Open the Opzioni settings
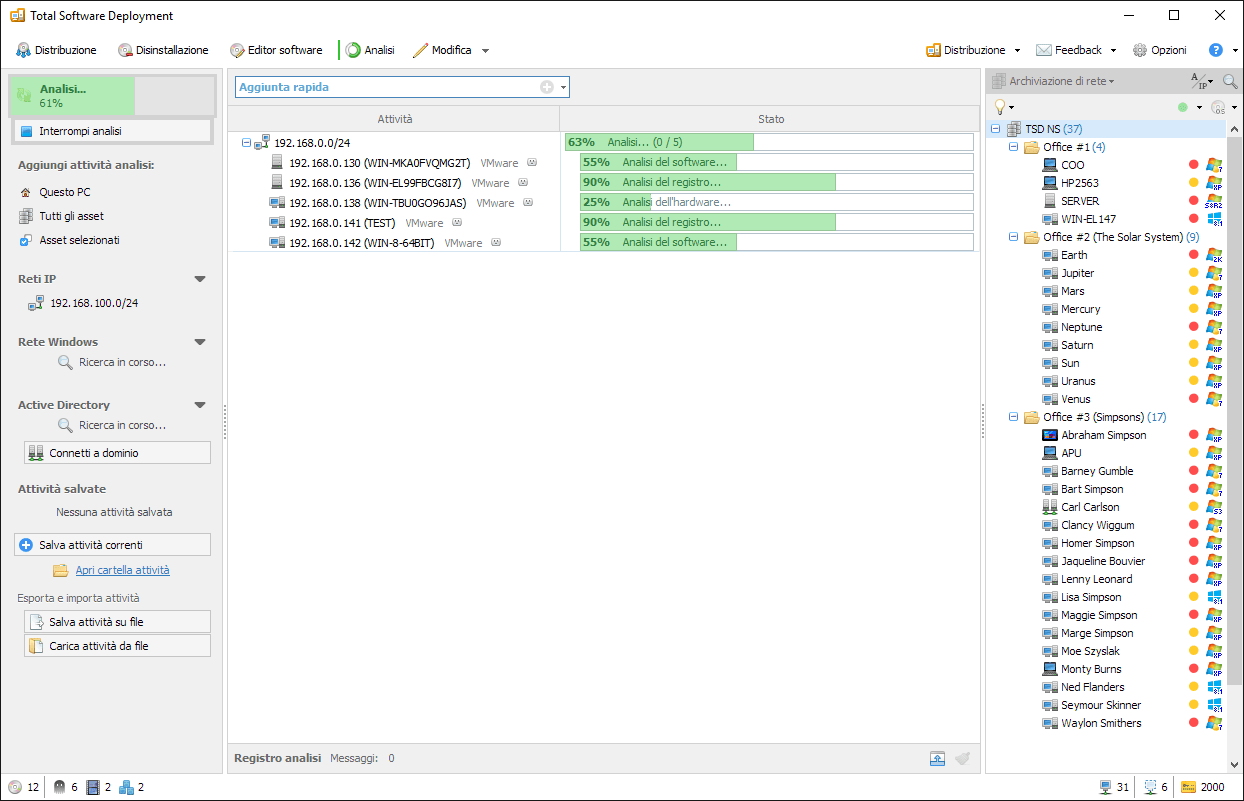This screenshot has width=1244, height=801. coord(1159,50)
